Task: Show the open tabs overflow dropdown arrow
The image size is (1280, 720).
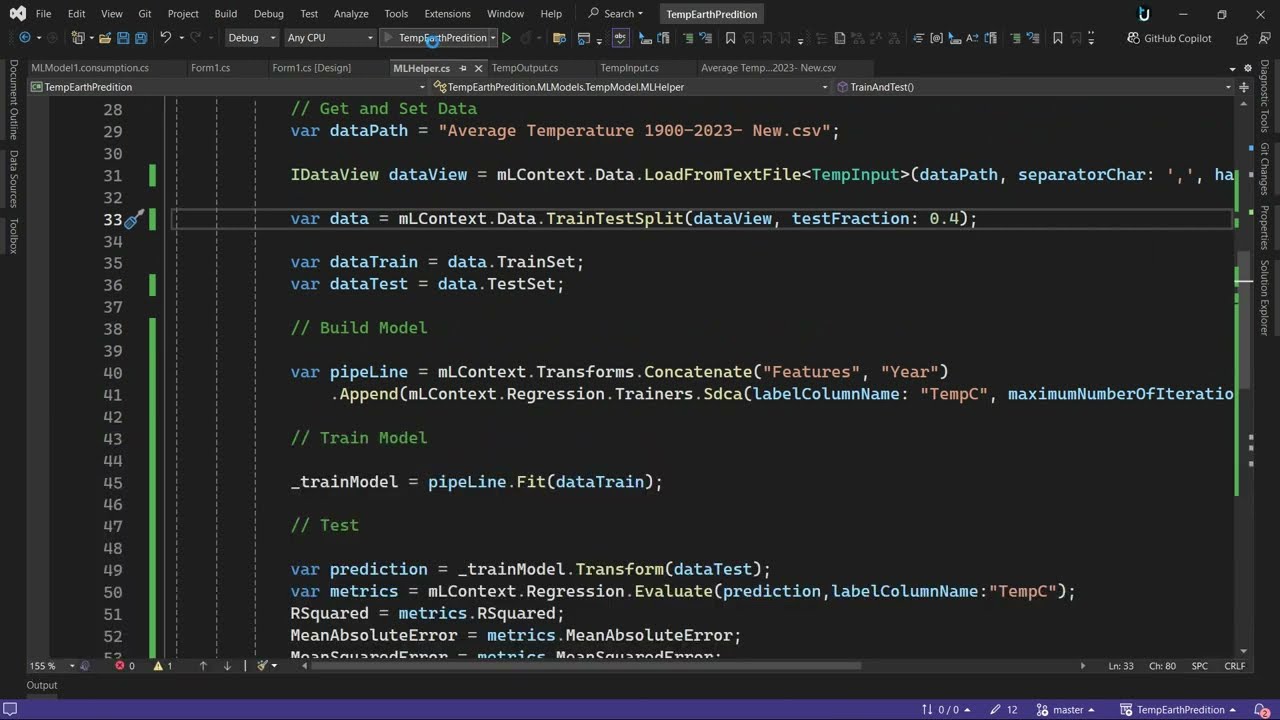Action: [1234, 68]
